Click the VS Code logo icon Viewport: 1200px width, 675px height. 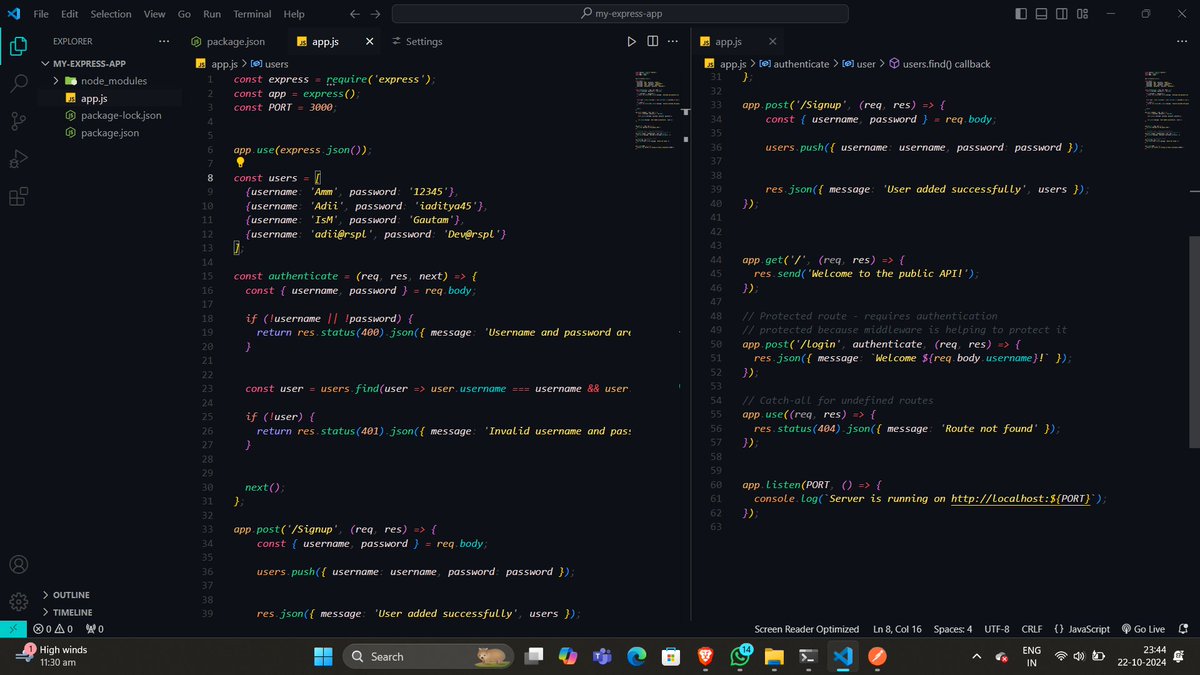pyautogui.click(x=14, y=14)
